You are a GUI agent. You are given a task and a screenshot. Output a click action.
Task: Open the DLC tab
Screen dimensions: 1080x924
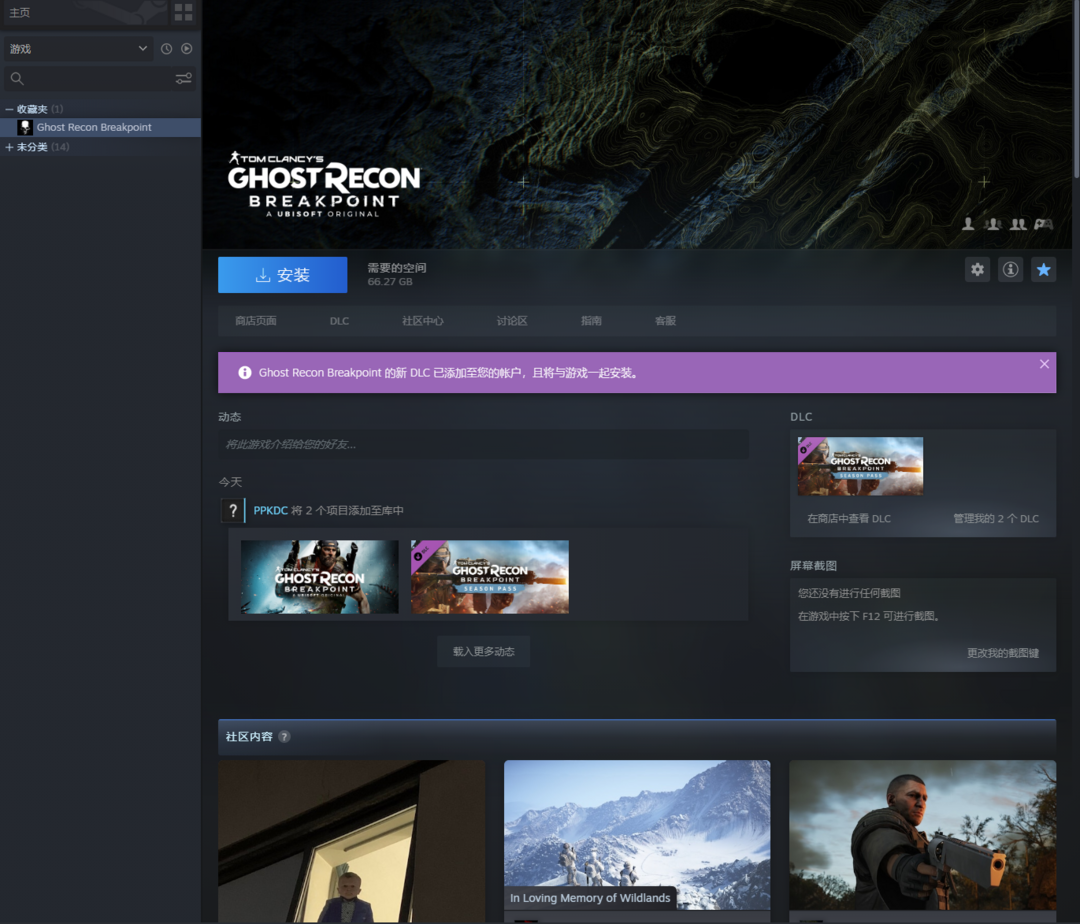pyautogui.click(x=339, y=321)
